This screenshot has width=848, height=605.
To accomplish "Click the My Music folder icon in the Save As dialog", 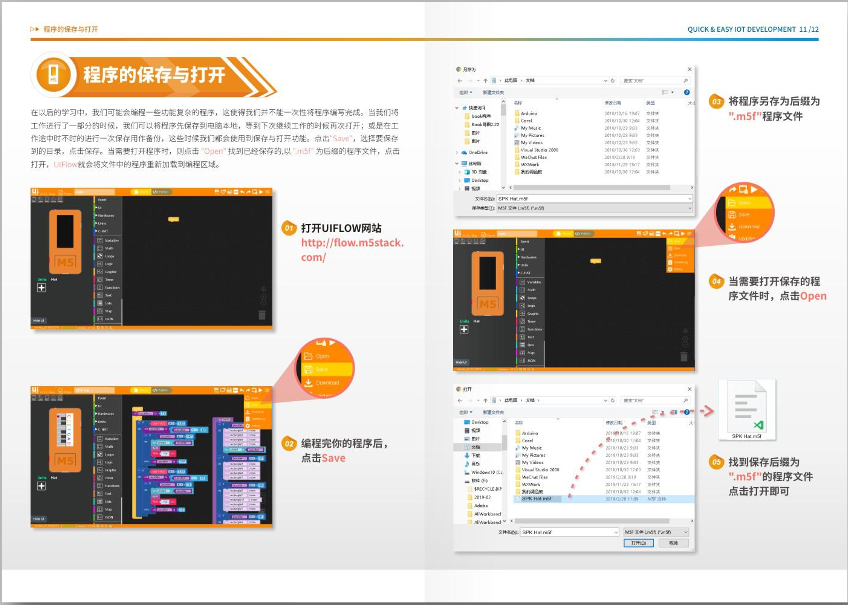I will 515,128.
